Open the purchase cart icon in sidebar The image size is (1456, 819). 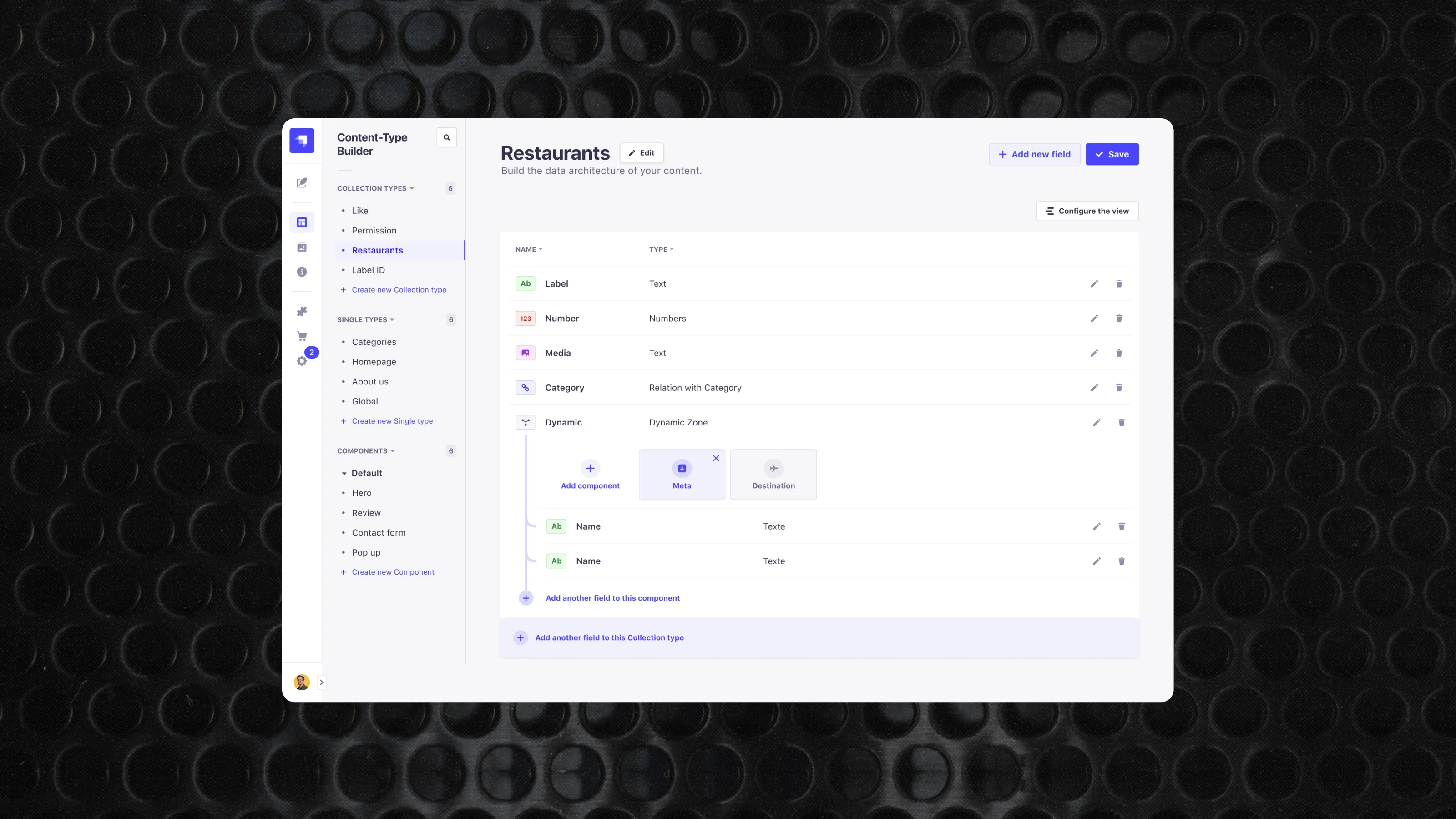pyautogui.click(x=302, y=336)
